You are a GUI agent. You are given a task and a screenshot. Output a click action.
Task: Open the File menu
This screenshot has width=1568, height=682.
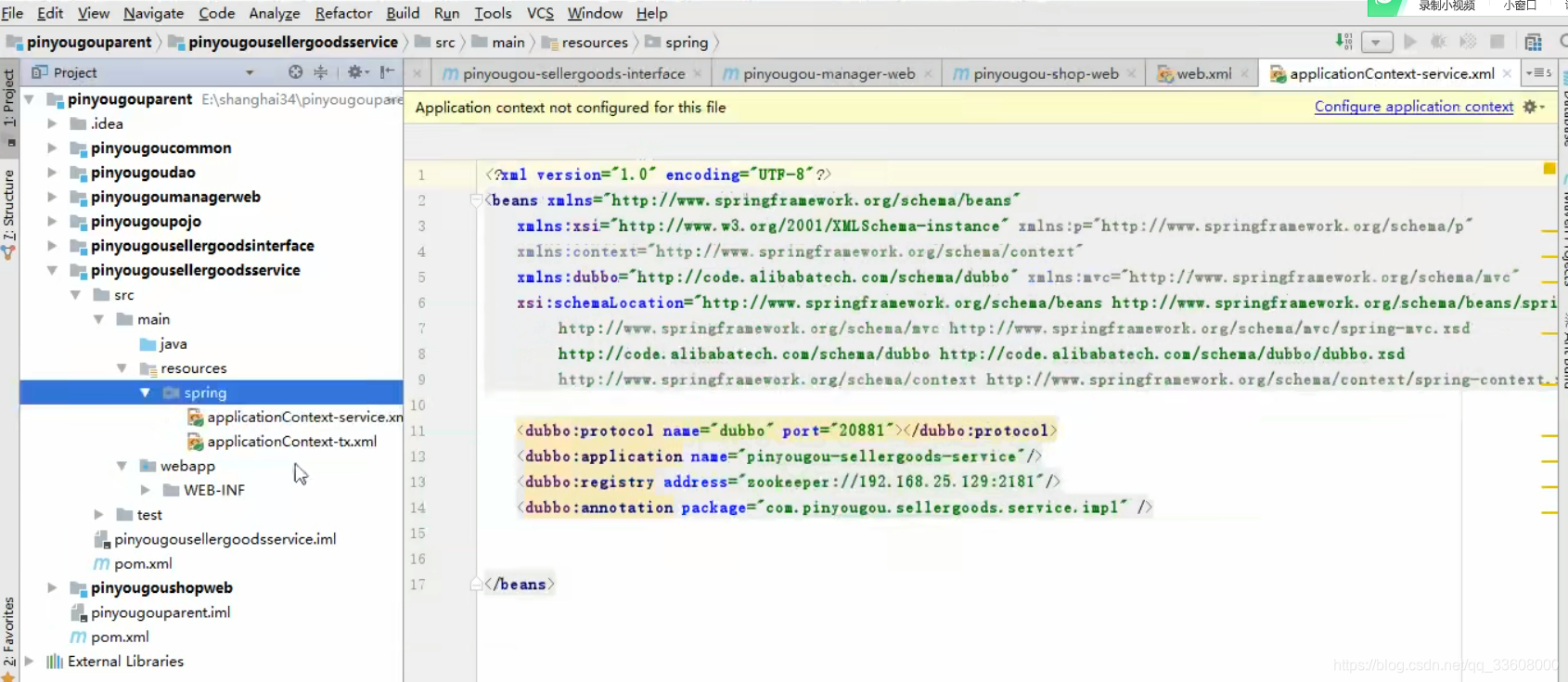pyautogui.click(x=12, y=13)
